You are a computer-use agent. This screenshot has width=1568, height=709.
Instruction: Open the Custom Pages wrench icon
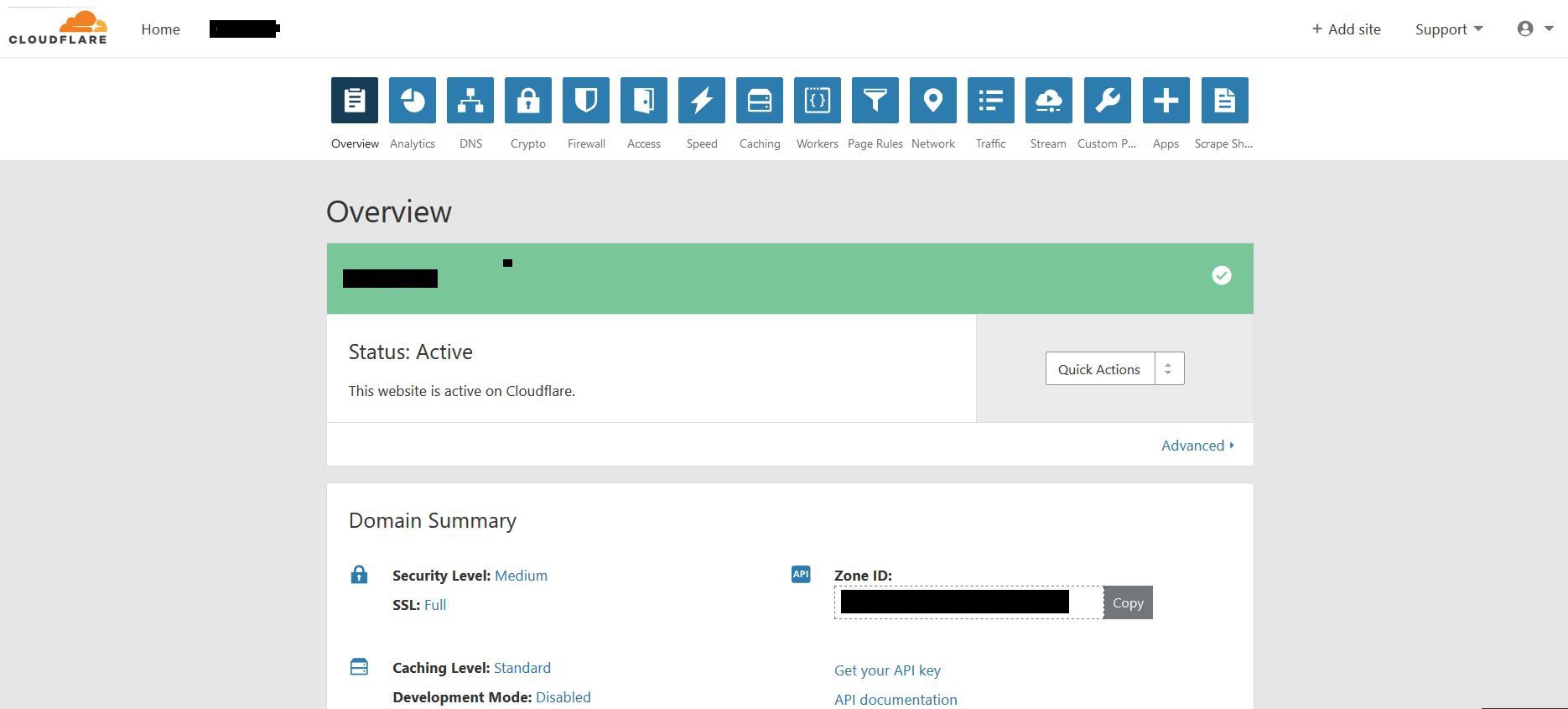(x=1108, y=101)
